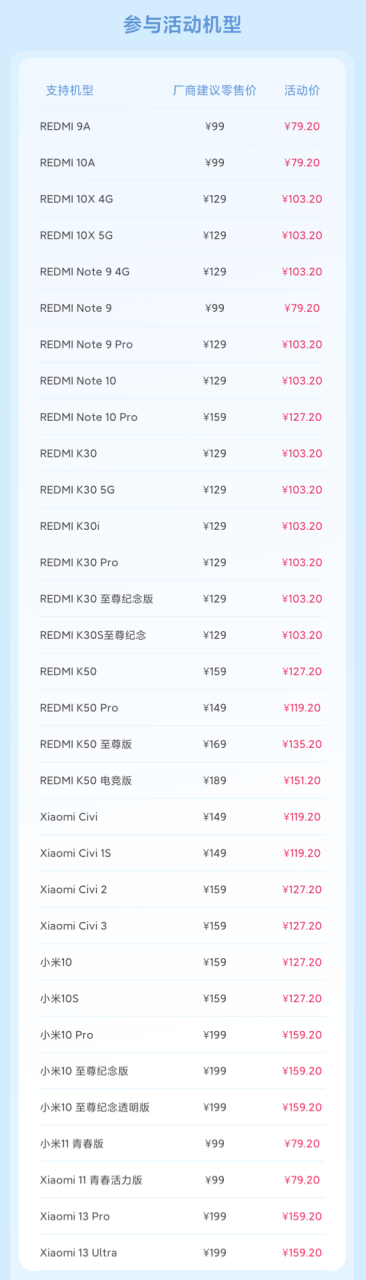
Task: Select the REDMI K30i row
Action: click(x=182, y=526)
